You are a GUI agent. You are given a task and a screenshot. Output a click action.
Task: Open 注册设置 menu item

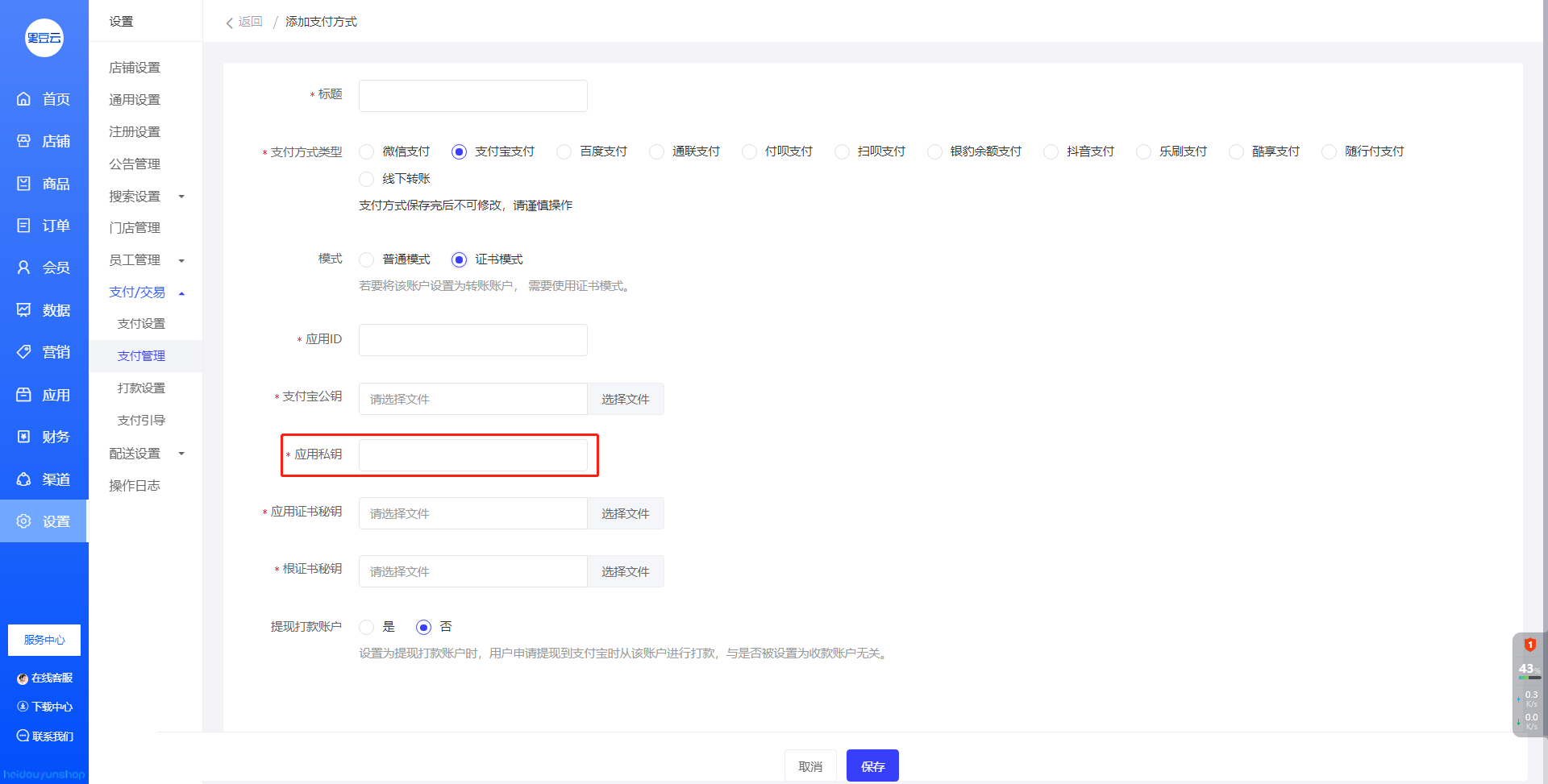click(x=135, y=132)
